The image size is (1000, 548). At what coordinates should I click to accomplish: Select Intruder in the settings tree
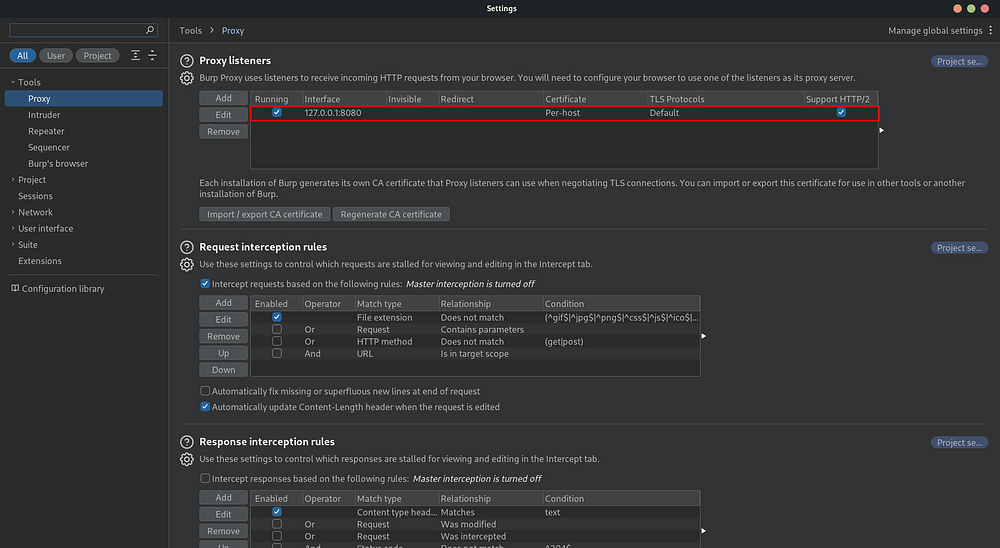click(x=44, y=115)
